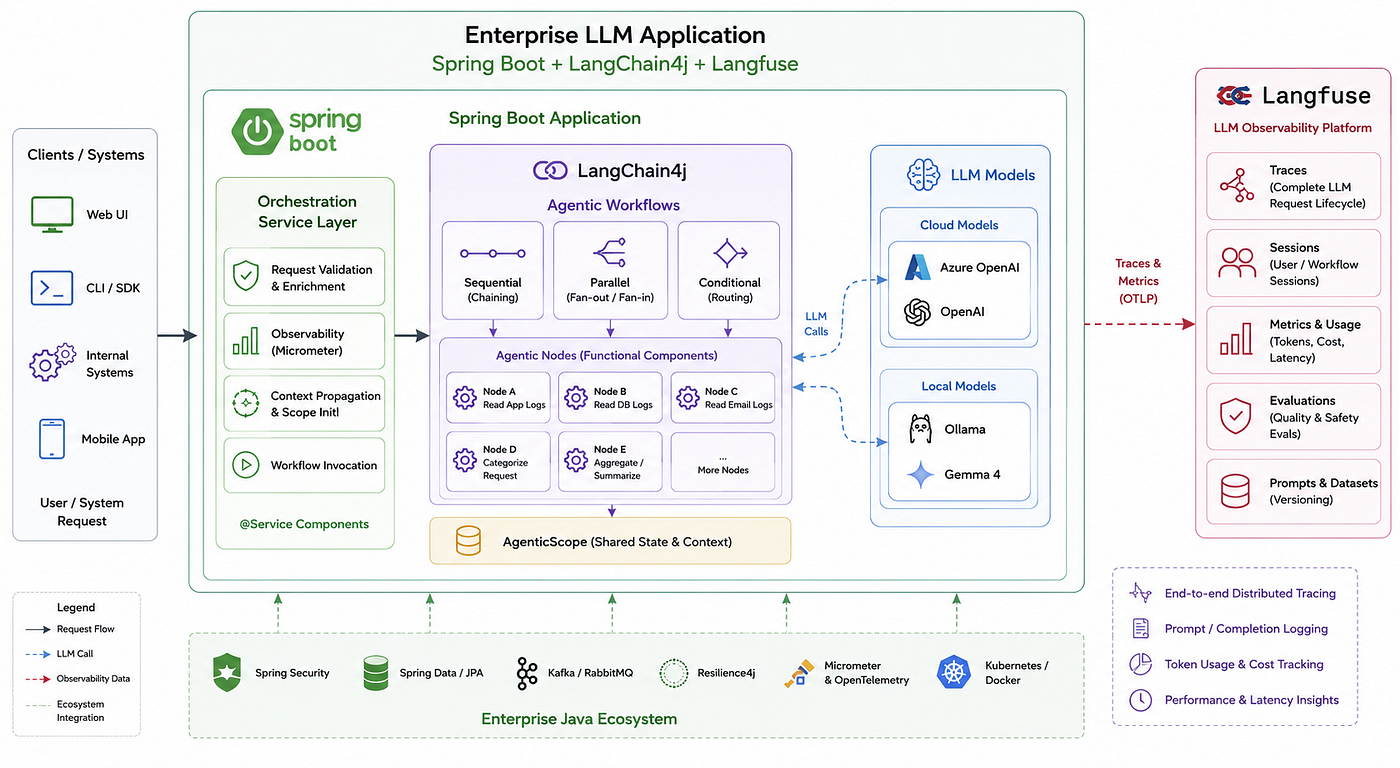Click the Node E gear icon
Screen dimensions: 1400x768
[x=575, y=460]
